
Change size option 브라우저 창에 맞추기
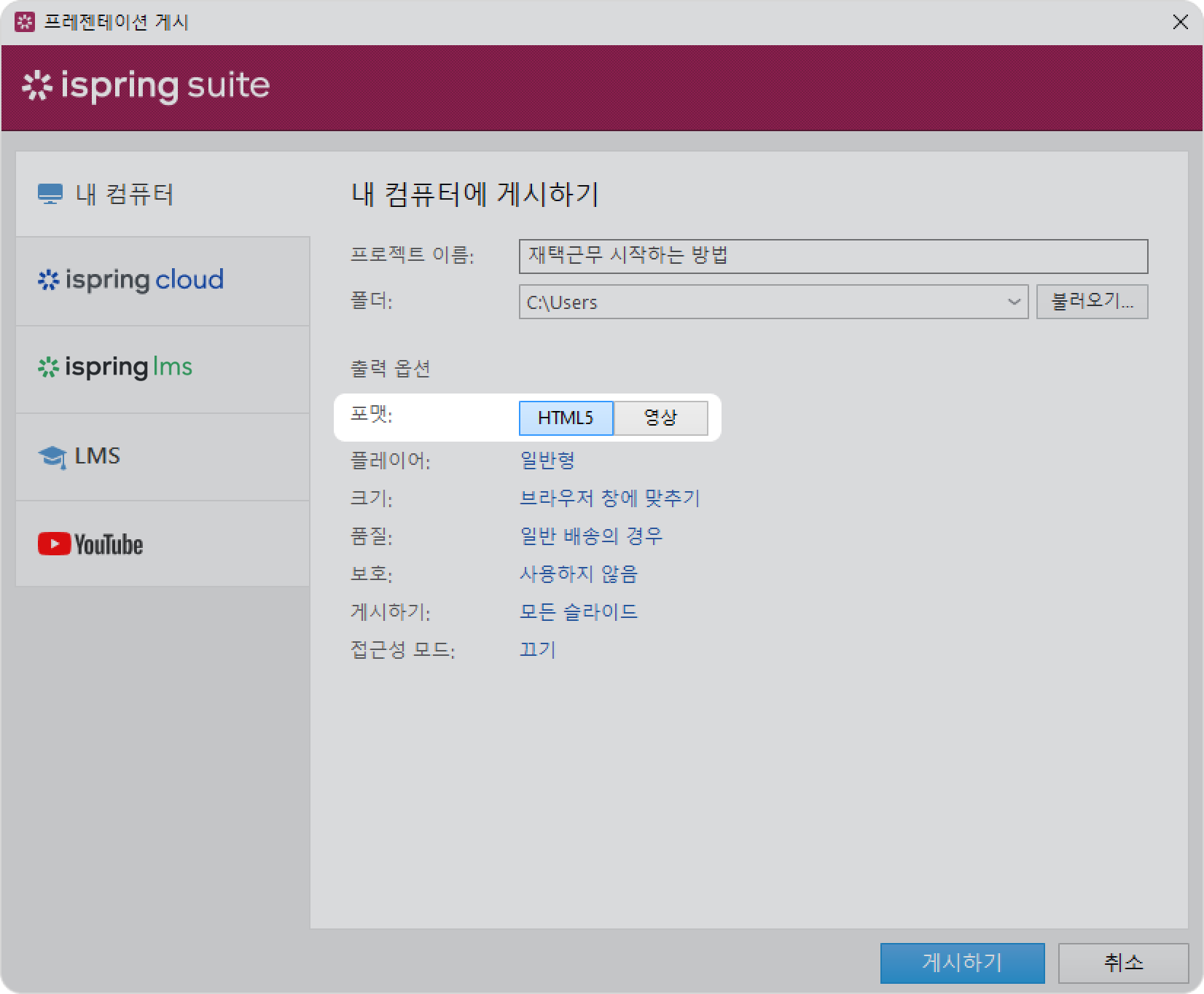pos(609,498)
